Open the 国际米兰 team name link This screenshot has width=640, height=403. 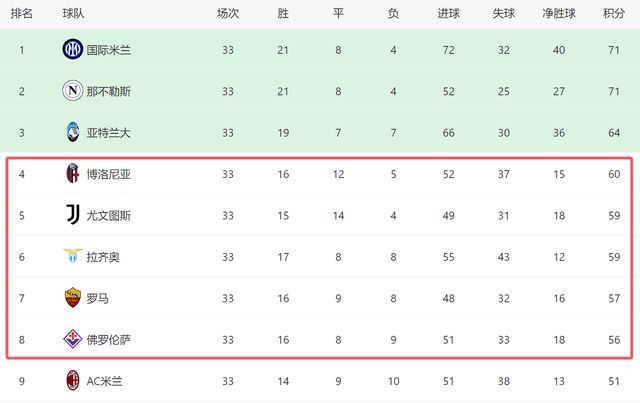tap(110, 49)
